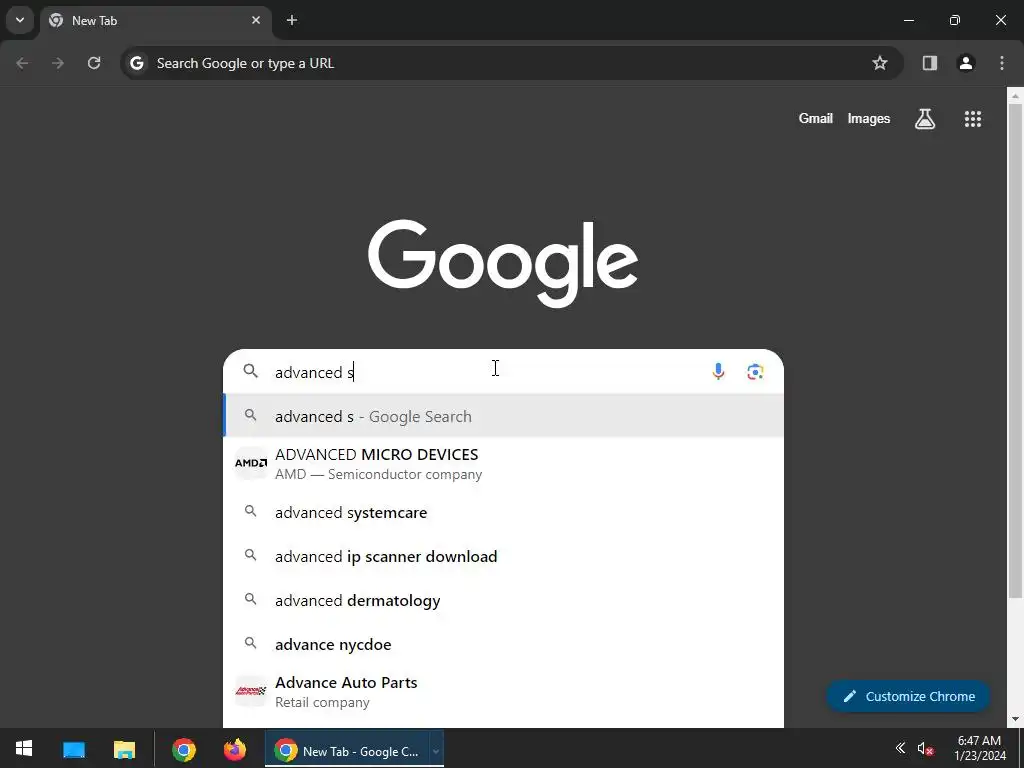Minimize the Chrome window
Image resolution: width=1024 pixels, height=768 pixels.
[908, 20]
